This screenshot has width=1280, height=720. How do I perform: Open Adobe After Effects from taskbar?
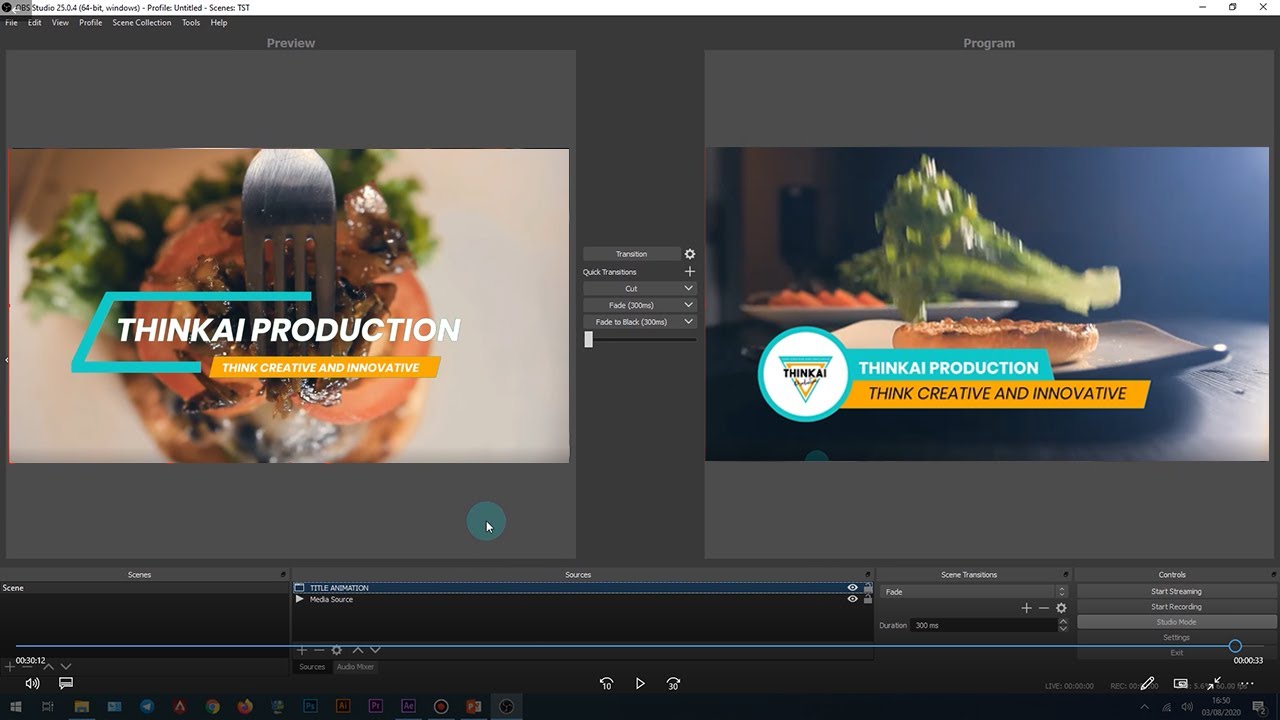[x=408, y=707]
